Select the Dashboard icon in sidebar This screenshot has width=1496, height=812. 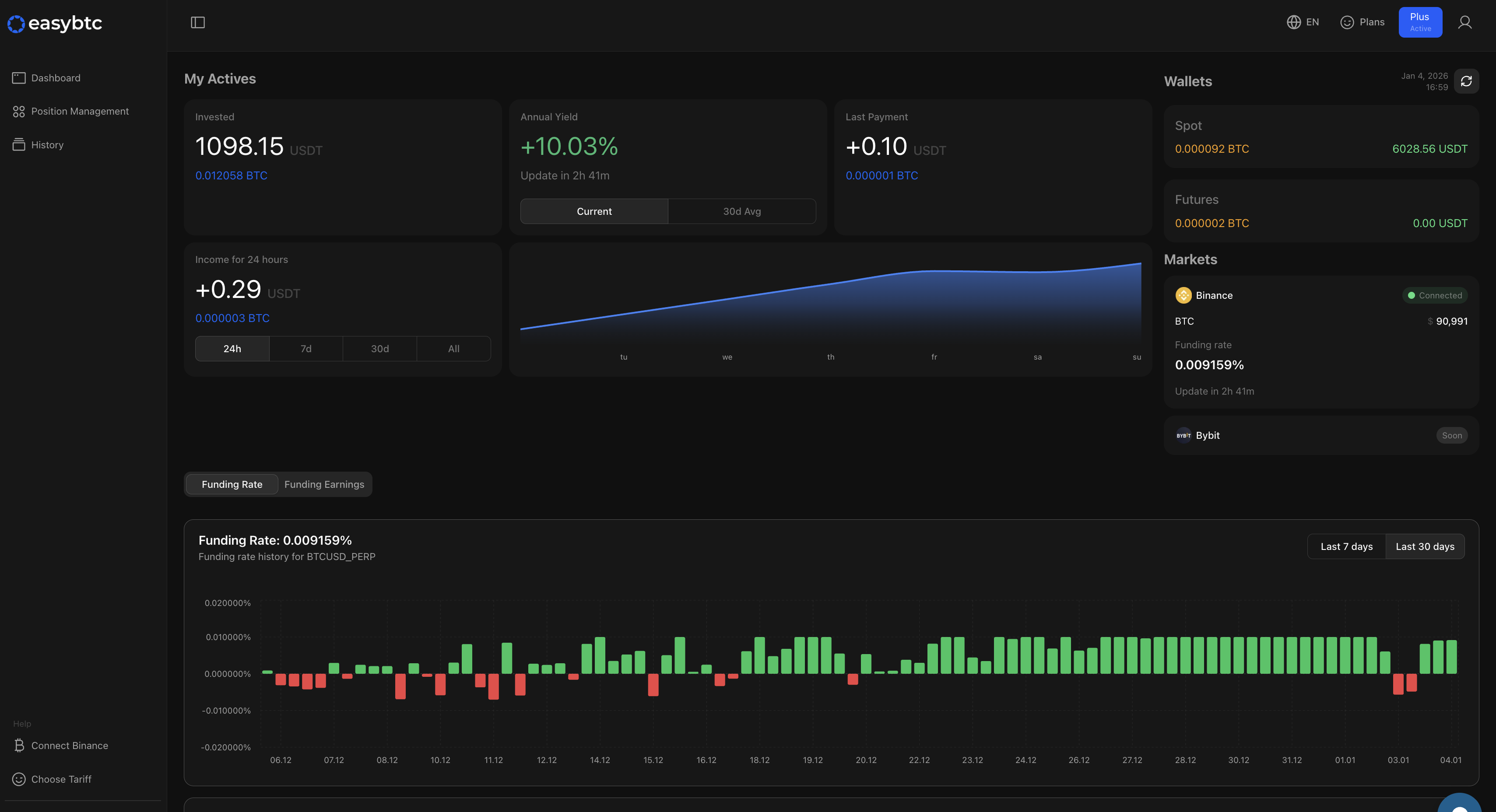point(19,77)
